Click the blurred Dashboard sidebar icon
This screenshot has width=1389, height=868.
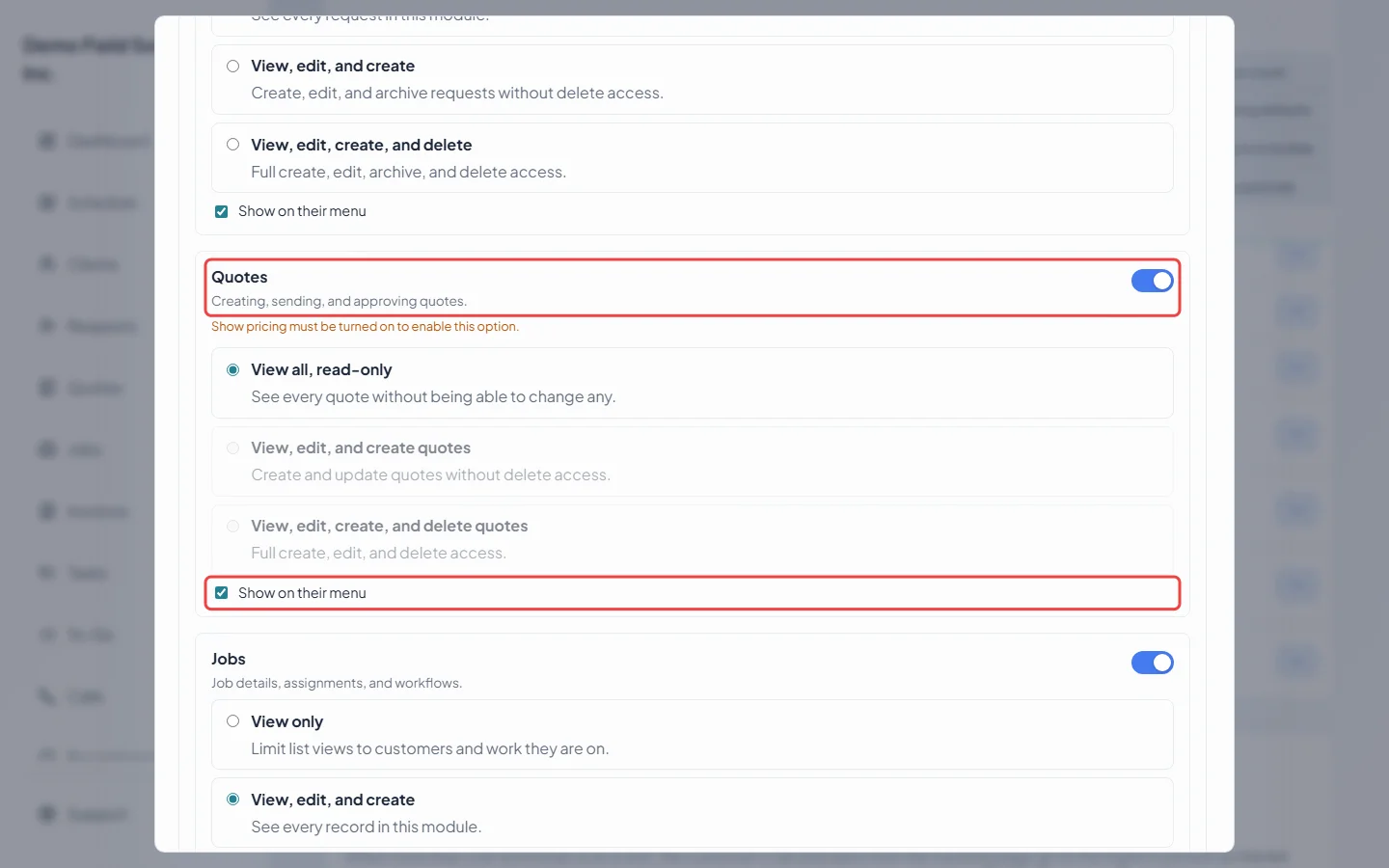46,142
